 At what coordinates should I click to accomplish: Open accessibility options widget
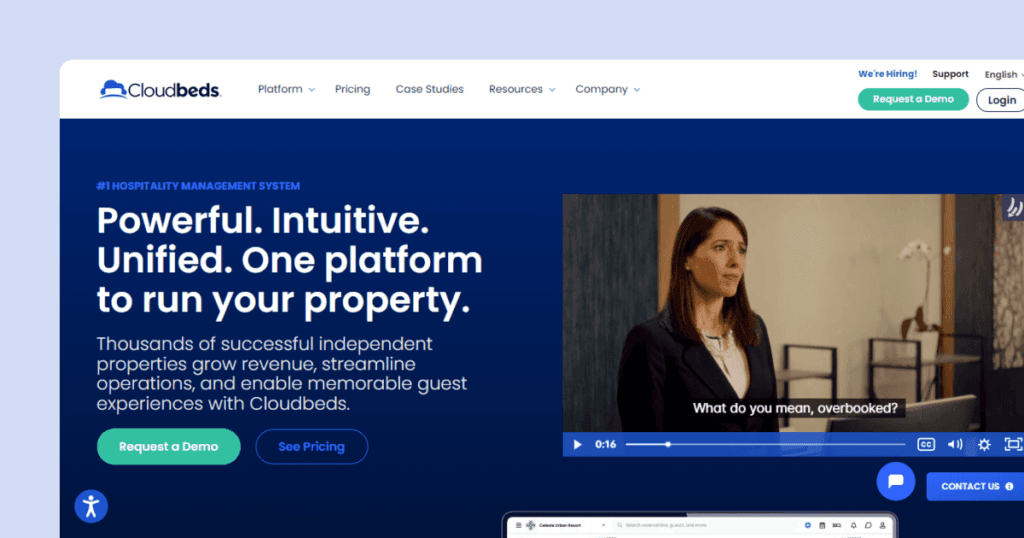point(91,506)
